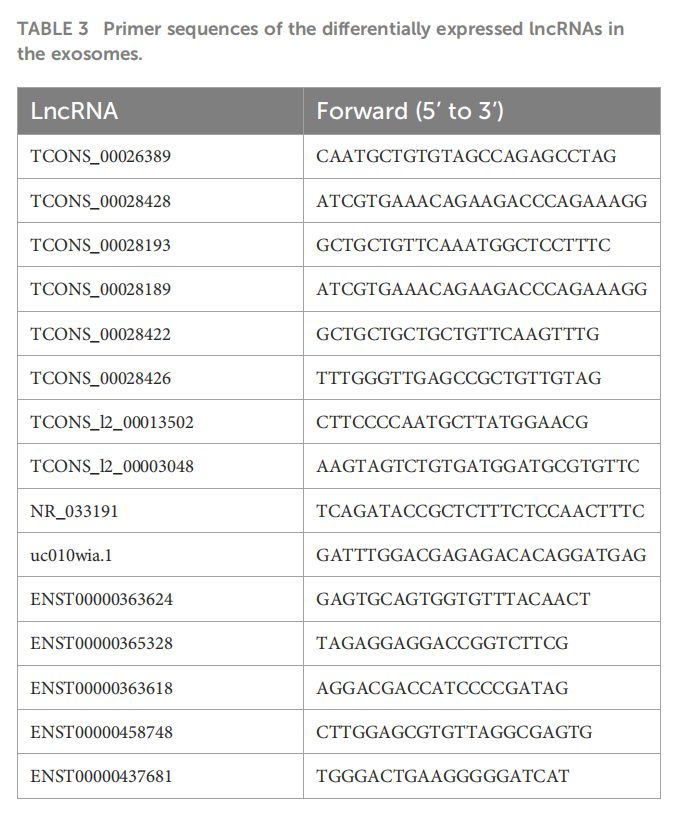Select the uc010wia.1 cell
This screenshot has width=682, height=816.
(x=71, y=555)
